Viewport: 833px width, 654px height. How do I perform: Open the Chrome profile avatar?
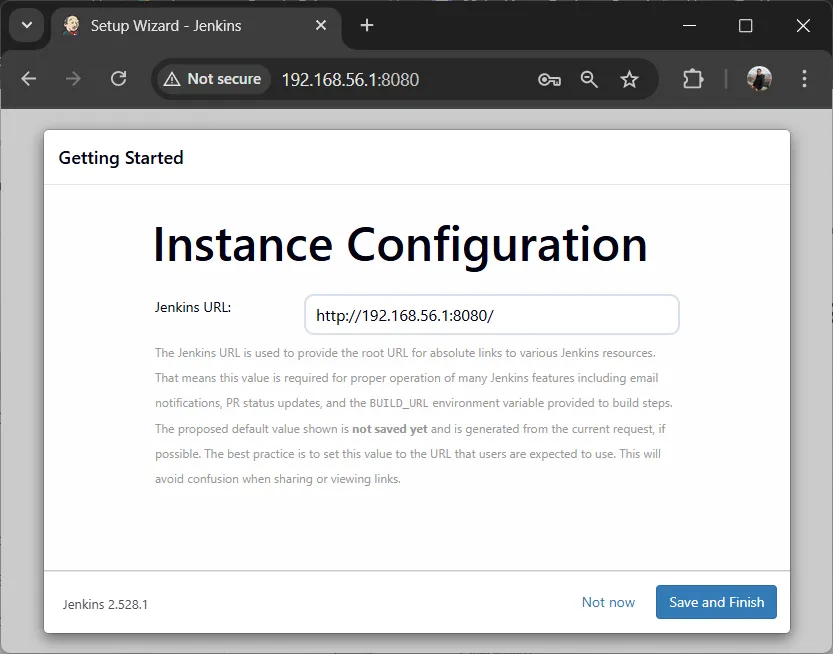click(760, 79)
